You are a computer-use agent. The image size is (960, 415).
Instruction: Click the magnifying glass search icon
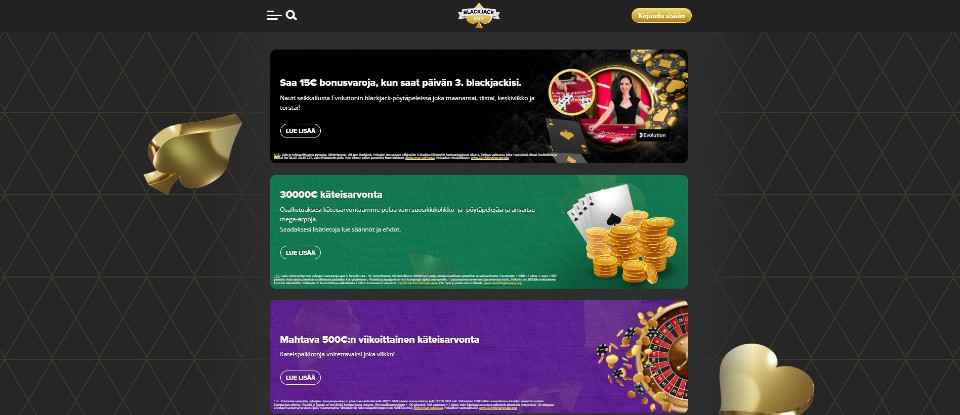[291, 16]
